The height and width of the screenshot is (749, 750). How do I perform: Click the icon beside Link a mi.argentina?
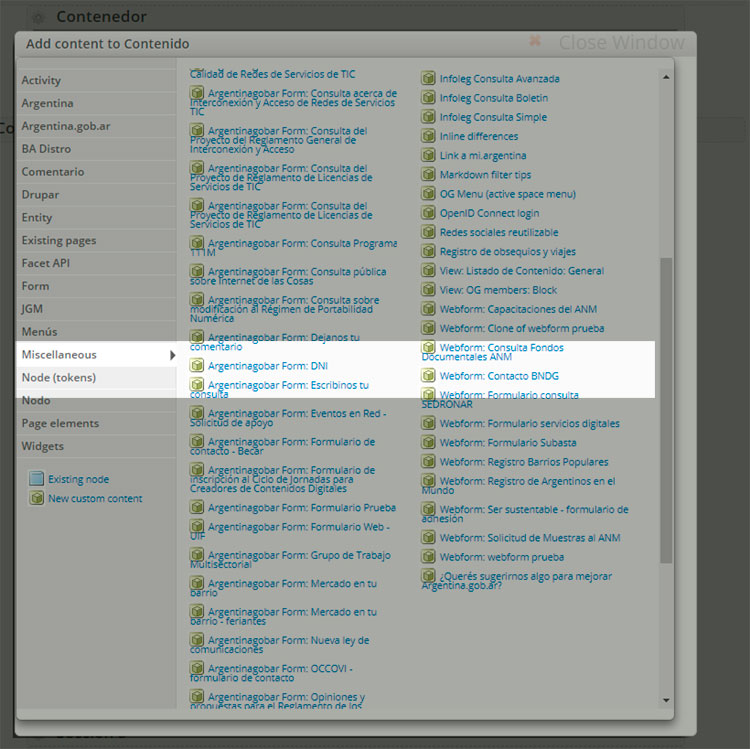tap(429, 156)
